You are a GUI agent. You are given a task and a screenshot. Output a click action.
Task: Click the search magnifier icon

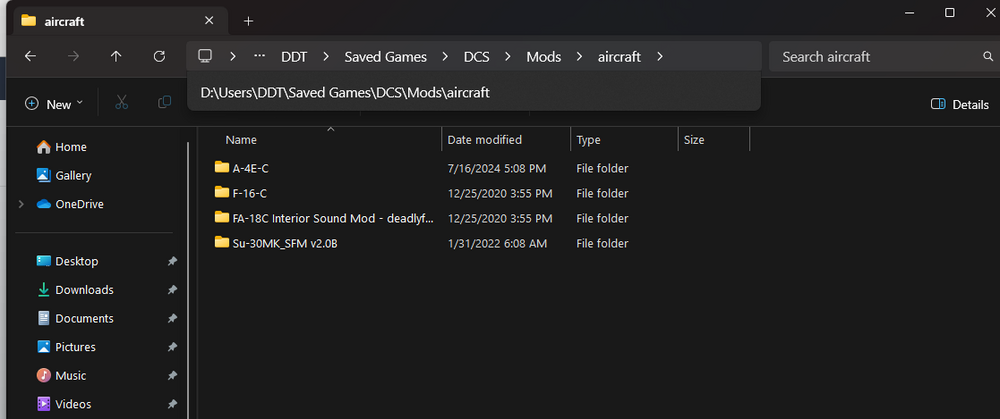(988, 57)
